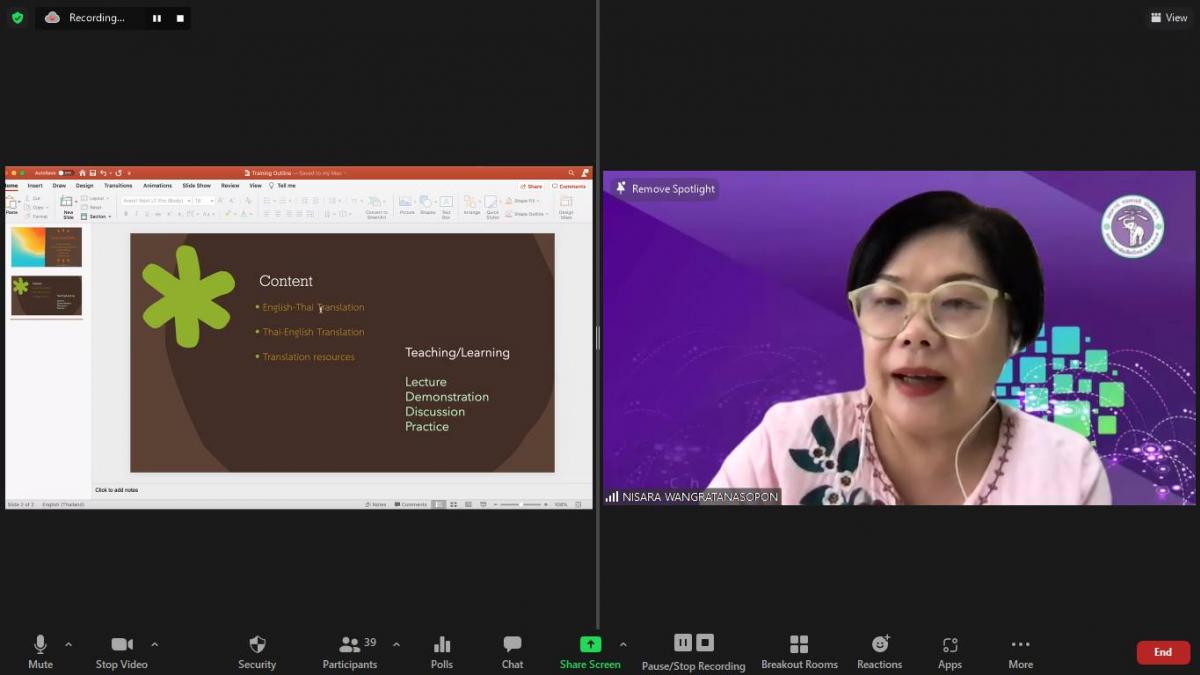Click the red End meeting button
Screen dimensions: 1200x675
pyautogui.click(x=1163, y=652)
